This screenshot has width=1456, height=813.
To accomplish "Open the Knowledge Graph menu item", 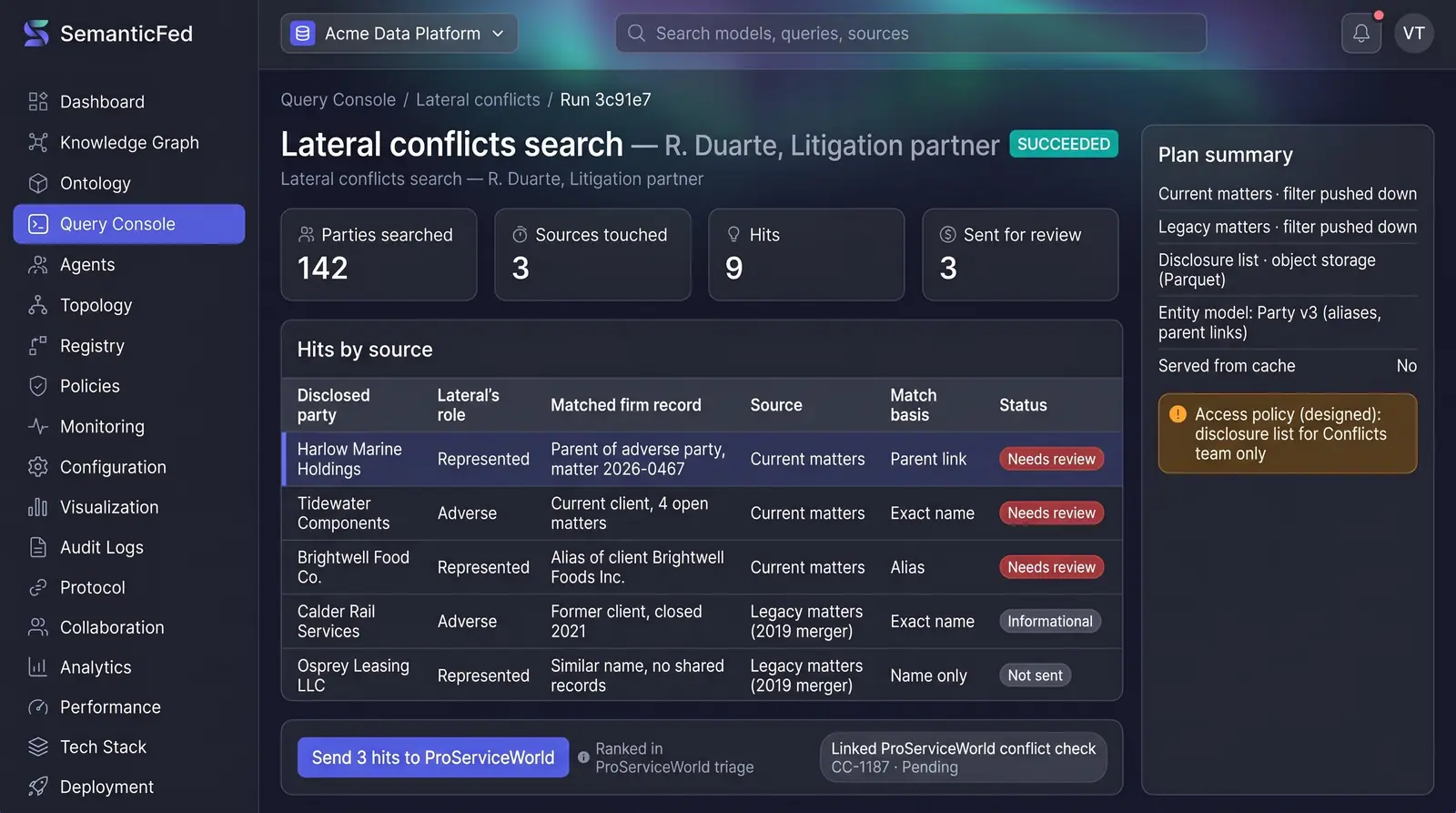I will point(129,142).
